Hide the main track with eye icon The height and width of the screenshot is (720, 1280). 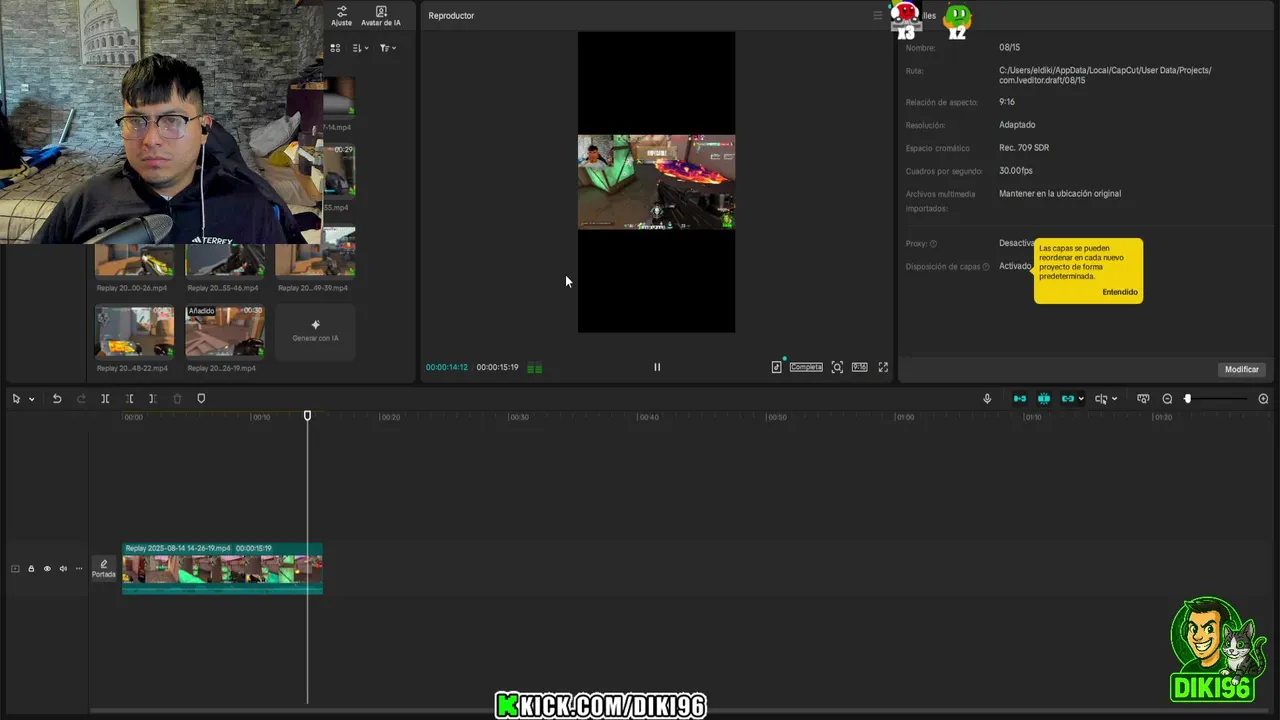[x=47, y=569]
